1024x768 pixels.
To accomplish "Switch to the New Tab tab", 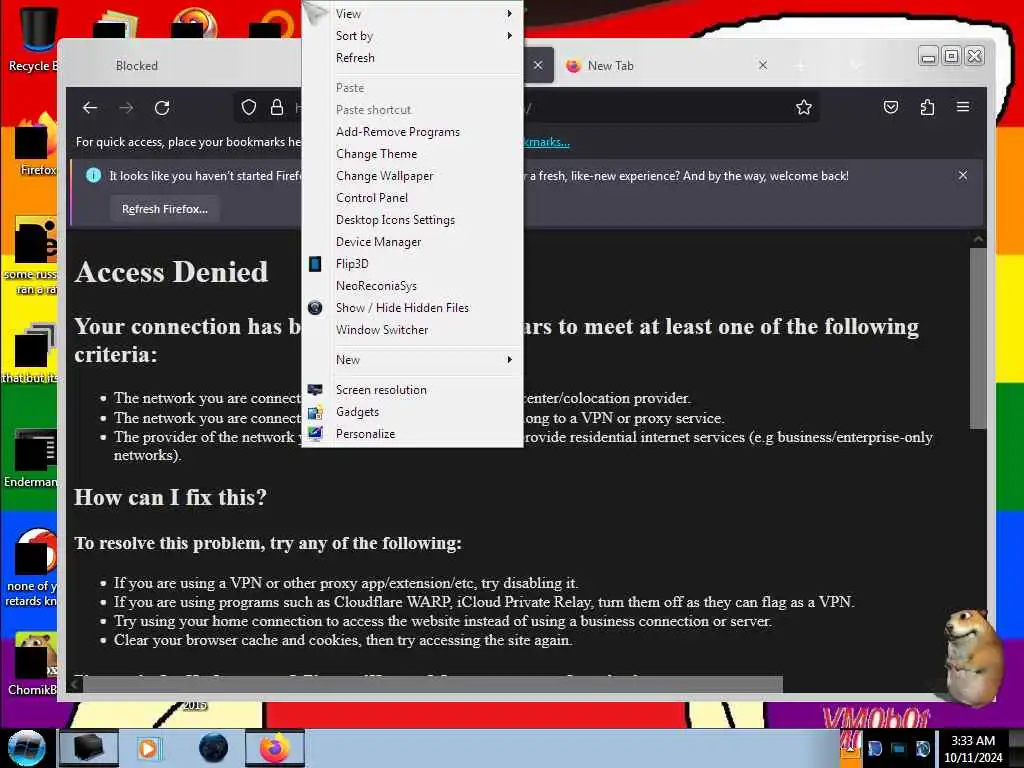I will (x=666, y=65).
